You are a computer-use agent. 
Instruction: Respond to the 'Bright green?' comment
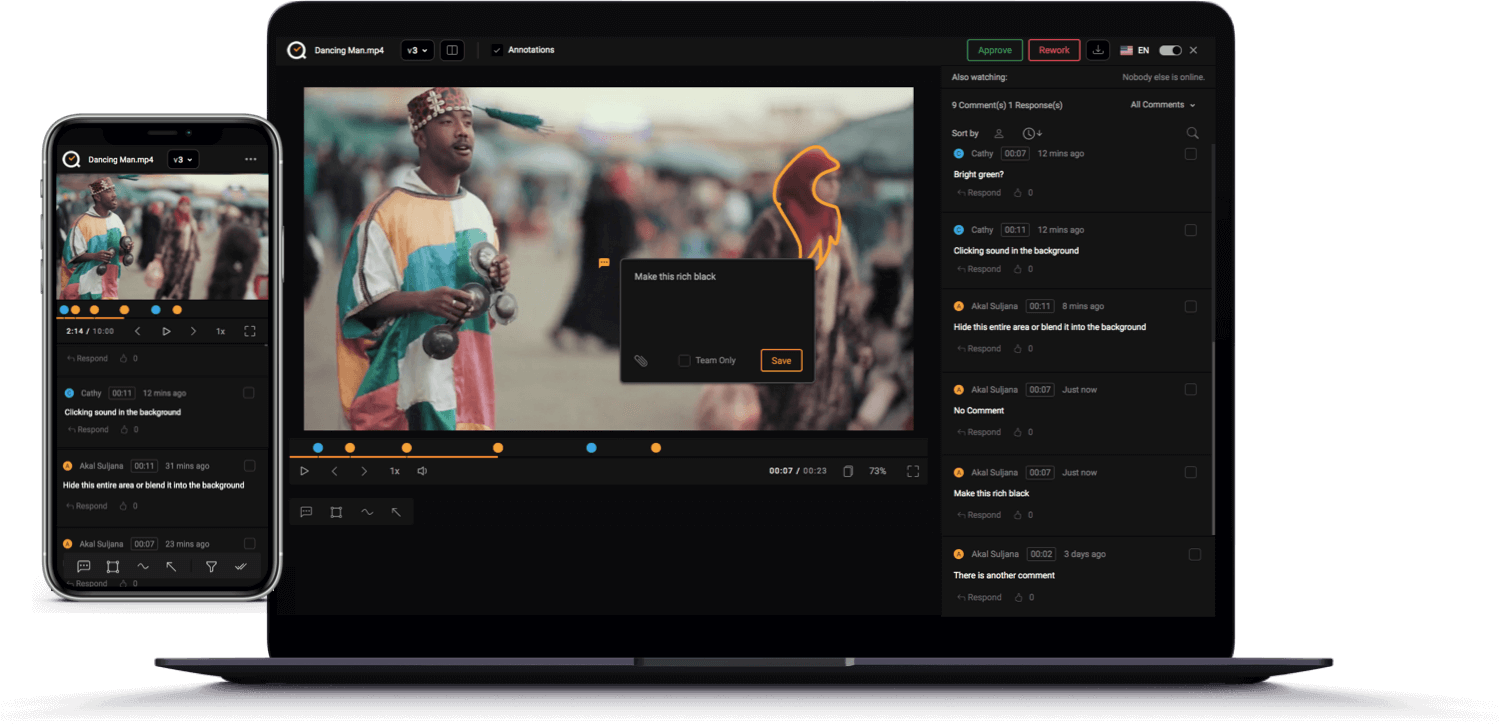pos(979,193)
